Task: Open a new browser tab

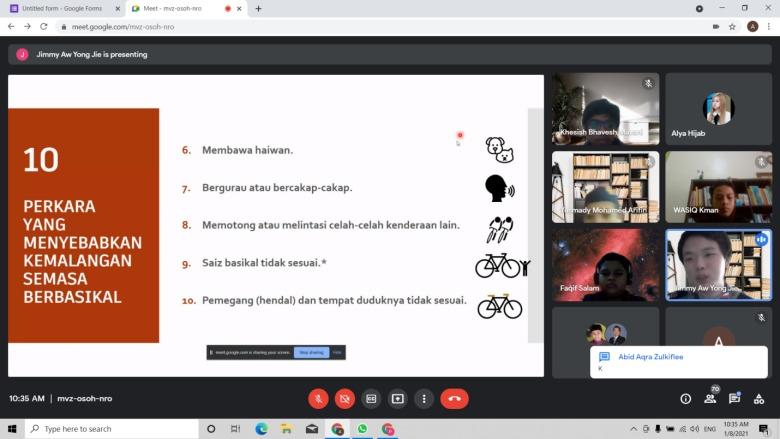Action: click(x=258, y=8)
